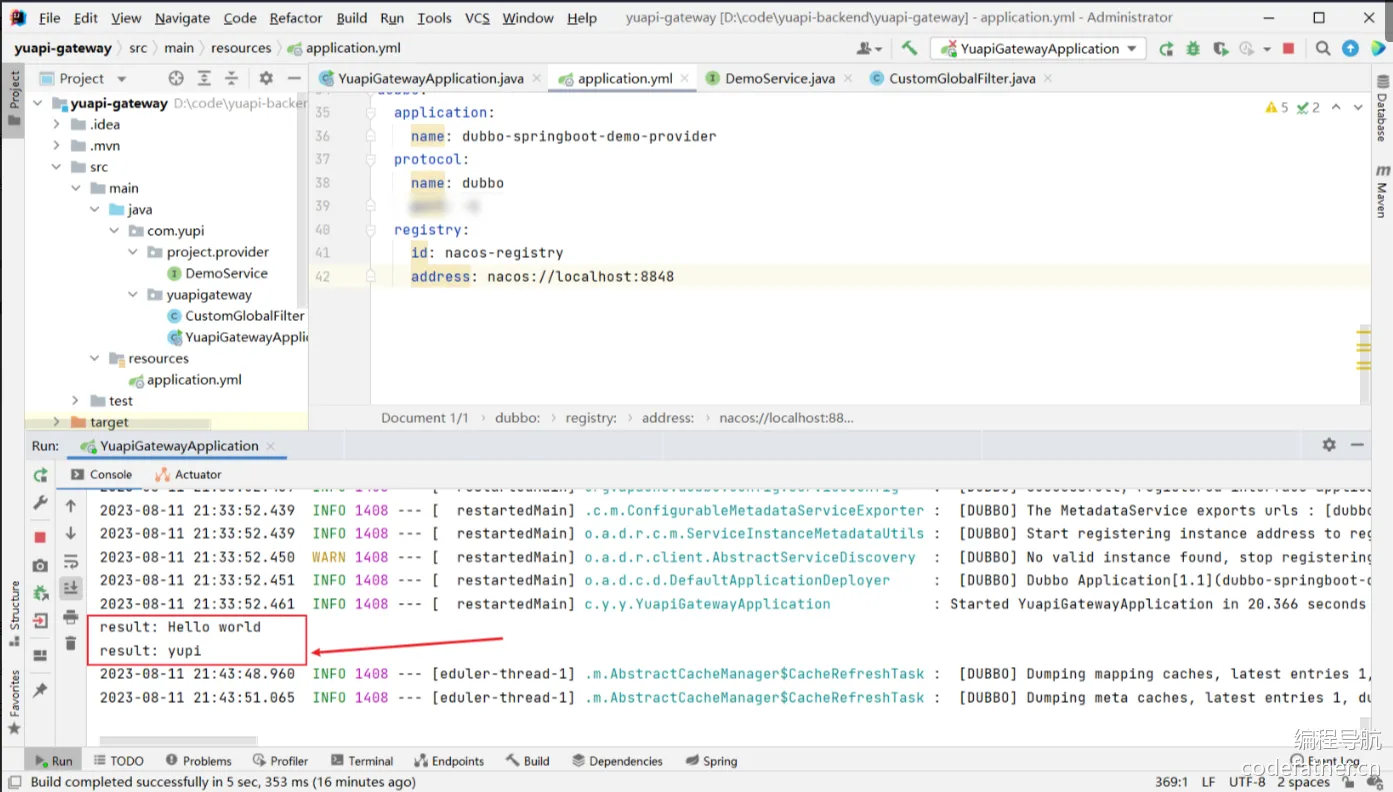Select application.yml in the project tree

[194, 379]
